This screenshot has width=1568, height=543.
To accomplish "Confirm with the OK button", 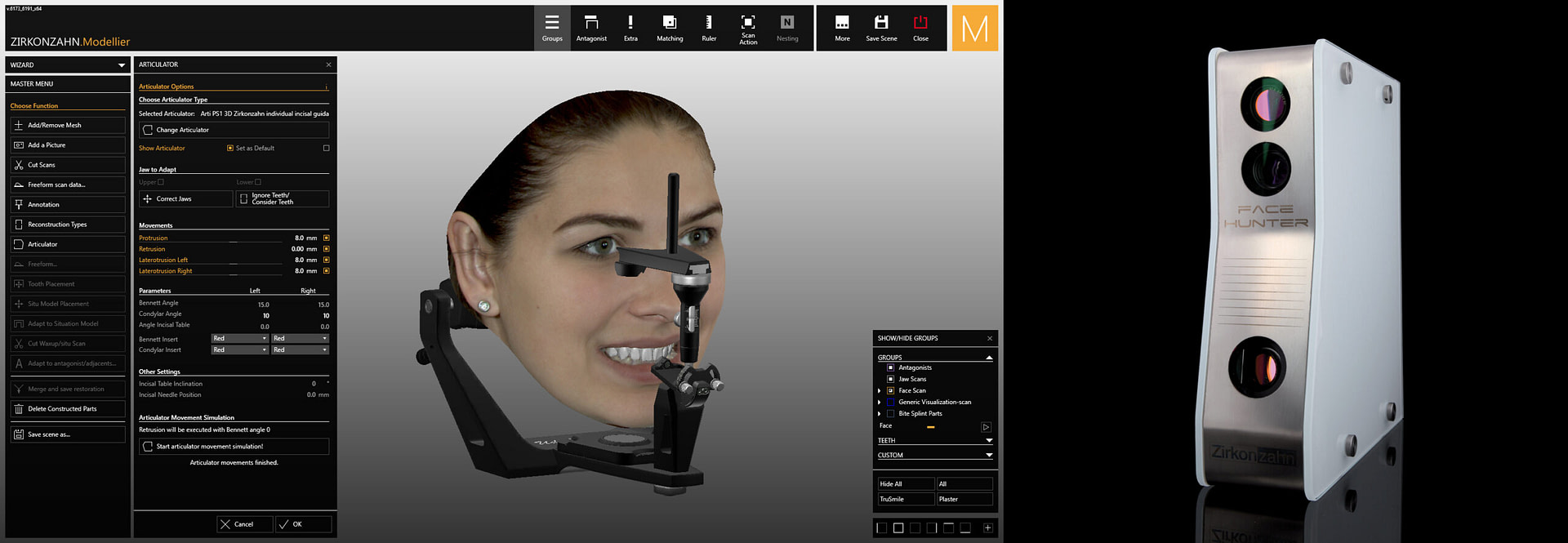I will coord(304,524).
